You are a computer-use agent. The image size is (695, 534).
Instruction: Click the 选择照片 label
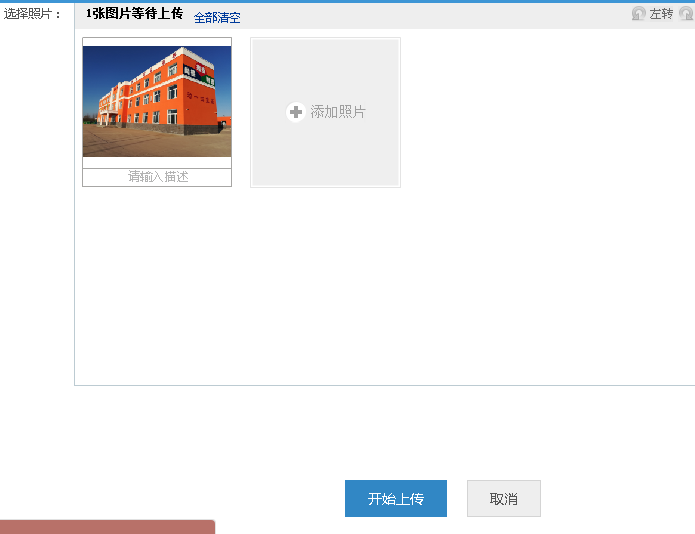point(32,14)
